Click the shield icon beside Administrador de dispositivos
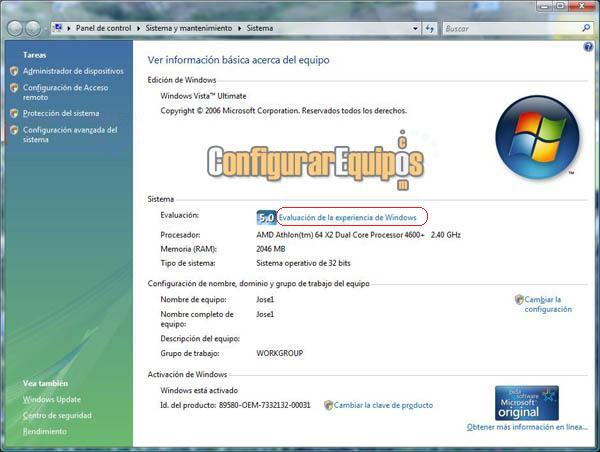Screen dimensions: 600x452 click(14, 71)
